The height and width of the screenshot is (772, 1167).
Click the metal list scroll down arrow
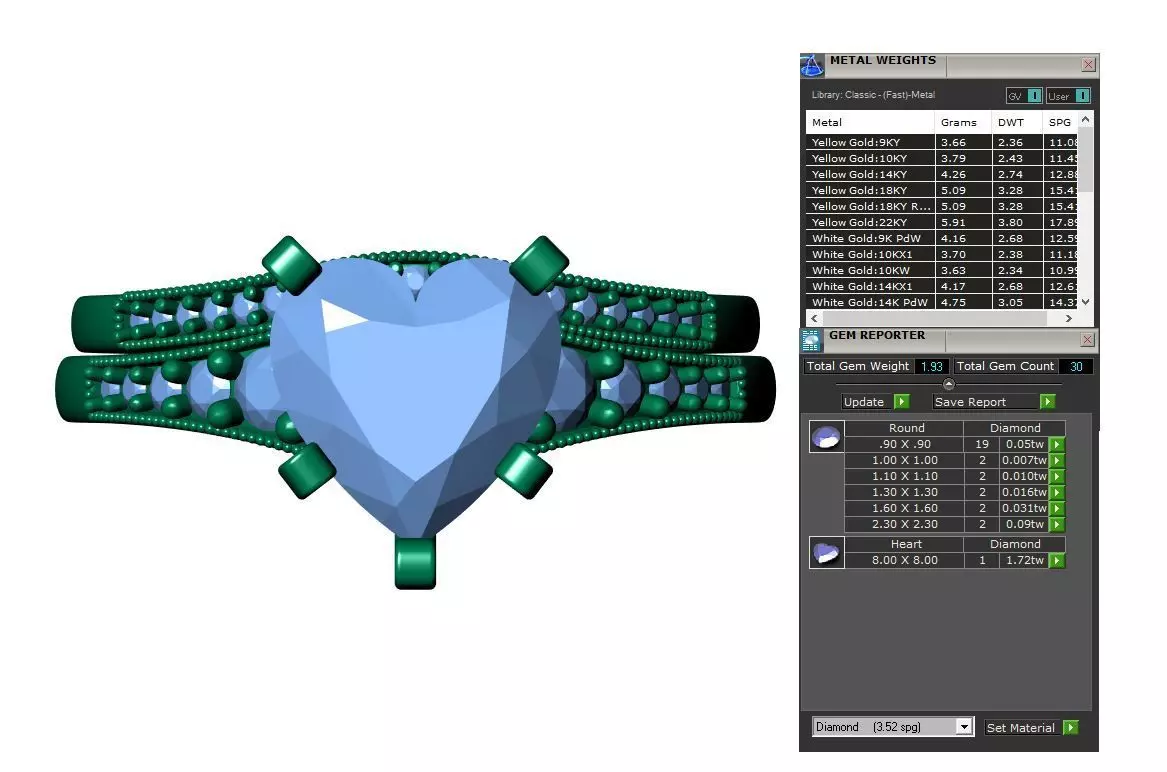tap(1085, 302)
